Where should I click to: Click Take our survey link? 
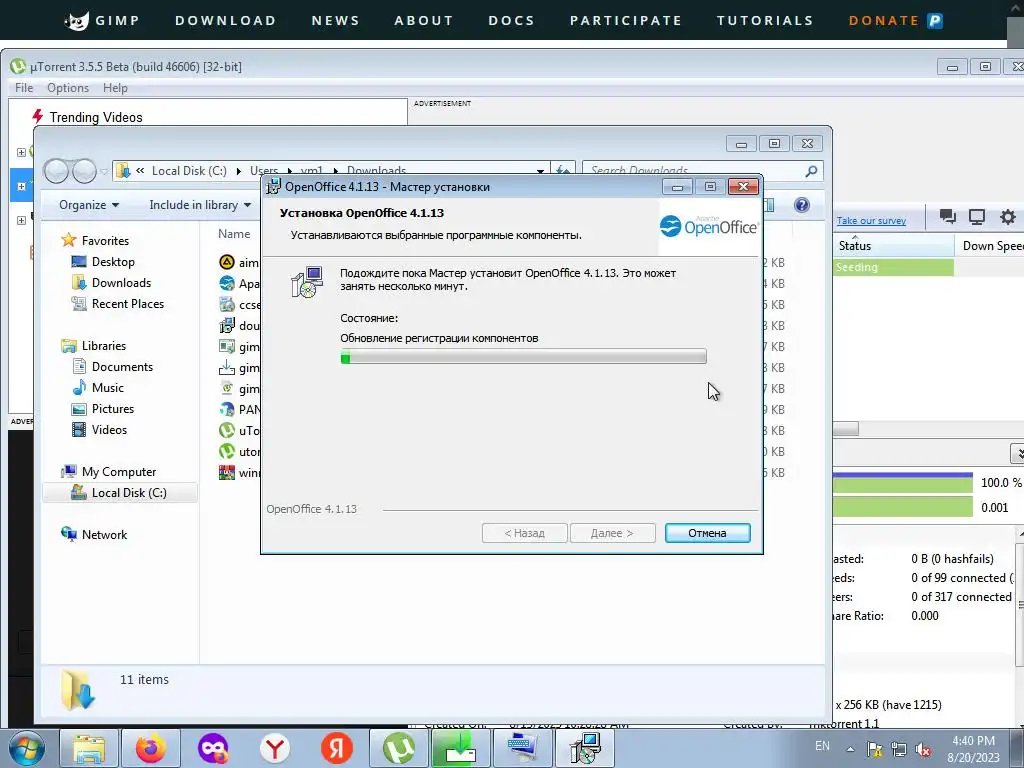pos(871,221)
